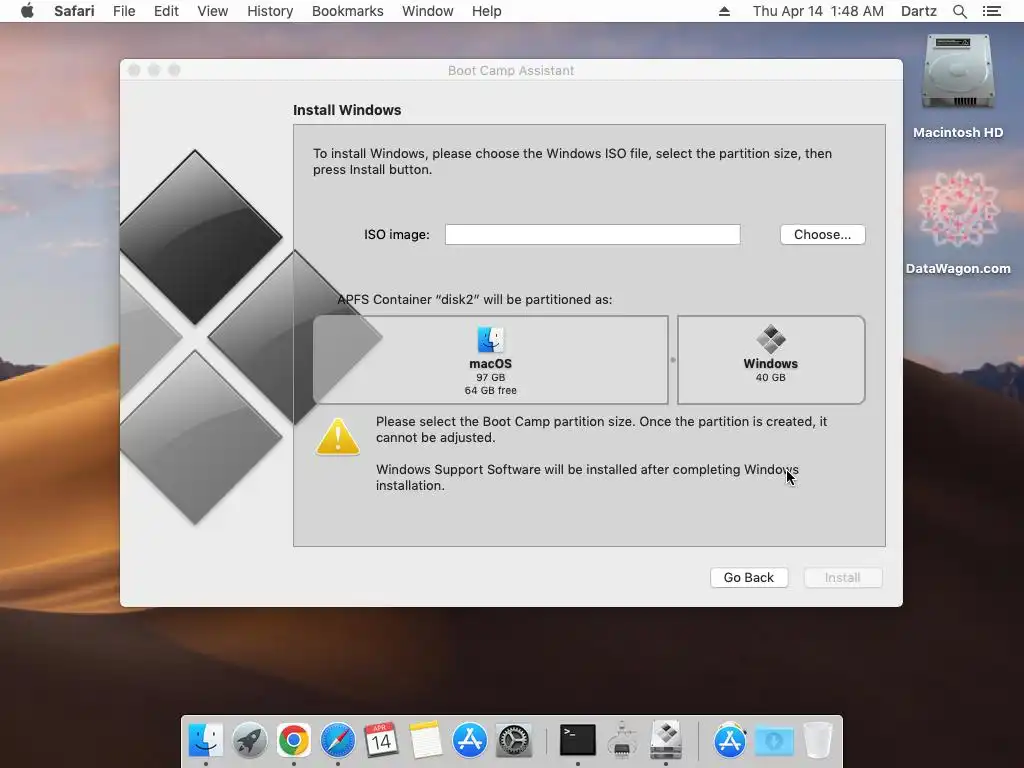Click the ISO image path field
Viewport: 1024px width, 768px height.
(592, 234)
